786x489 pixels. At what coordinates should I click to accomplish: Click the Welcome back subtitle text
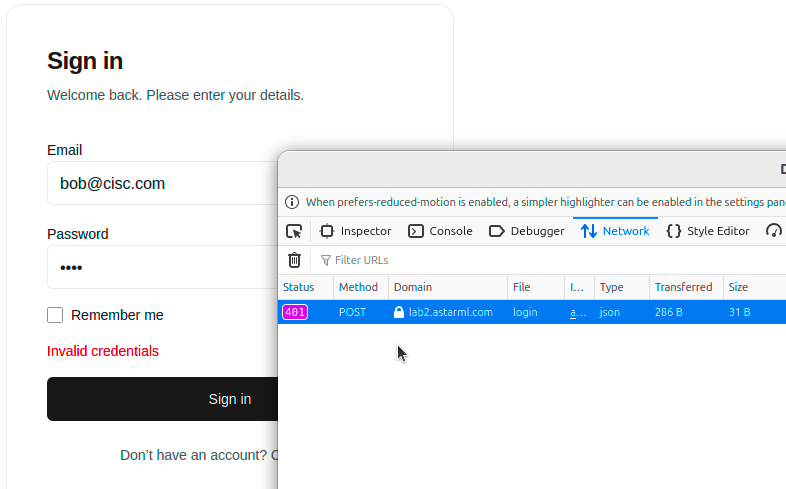tap(175, 95)
